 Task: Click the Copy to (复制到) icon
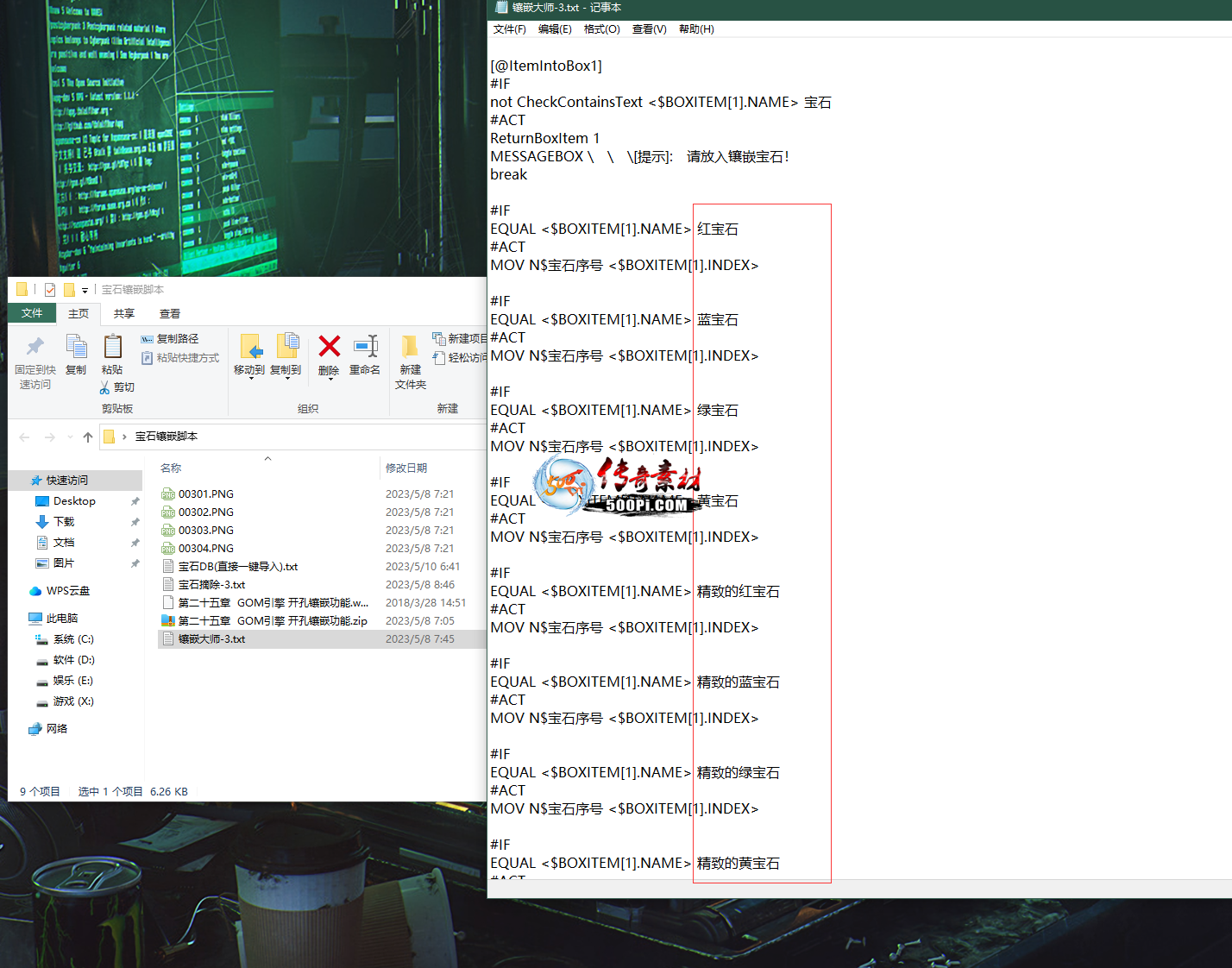coord(287,346)
